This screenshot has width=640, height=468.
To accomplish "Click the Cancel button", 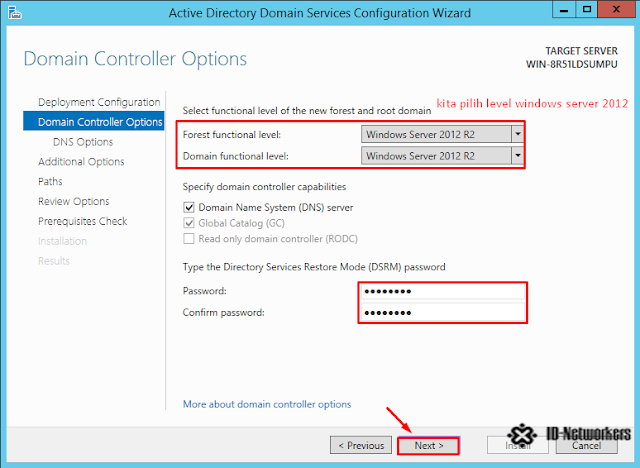I will [x=587, y=445].
